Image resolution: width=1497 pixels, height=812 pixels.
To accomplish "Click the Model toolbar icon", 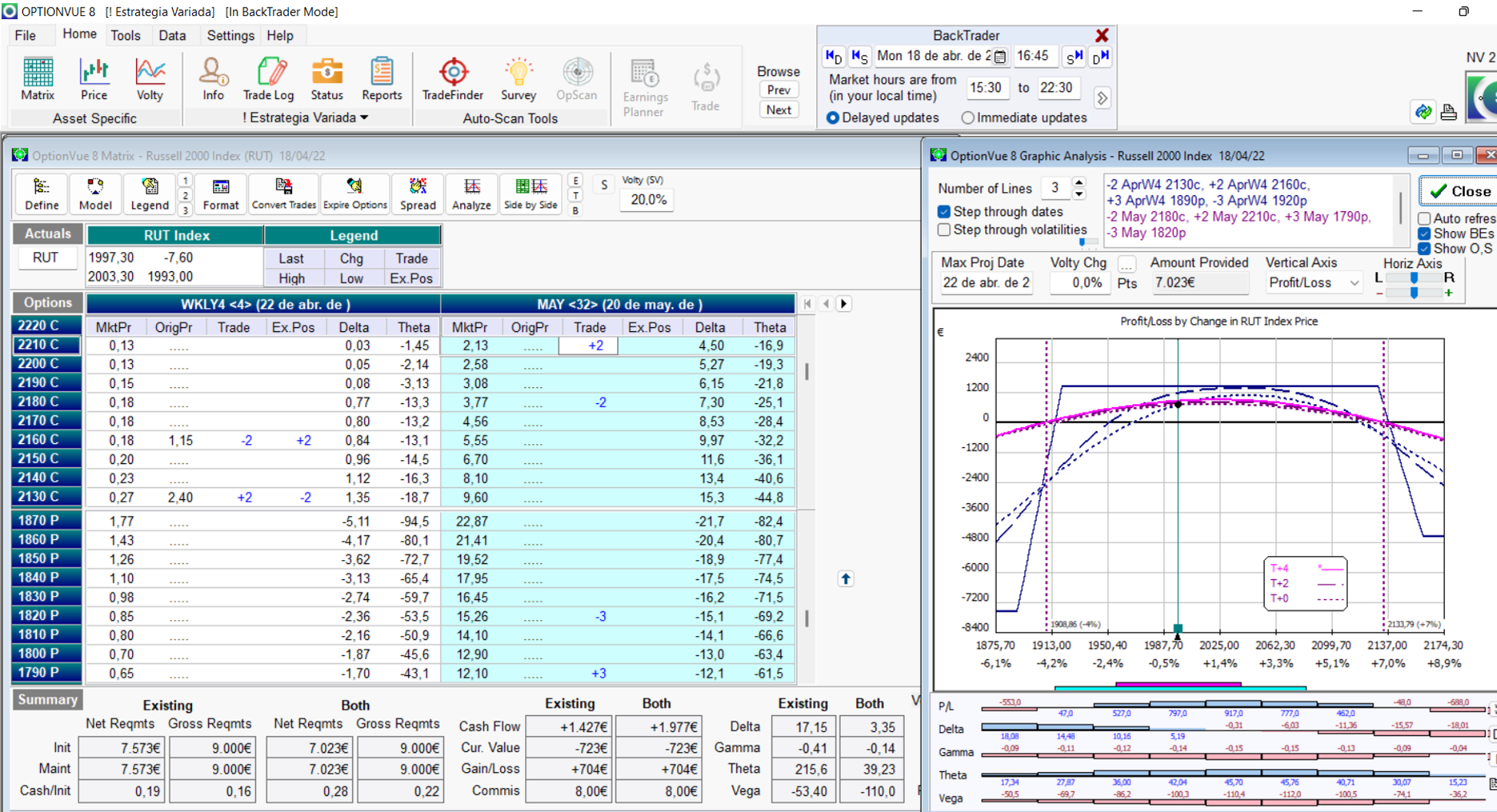I will click(x=95, y=194).
